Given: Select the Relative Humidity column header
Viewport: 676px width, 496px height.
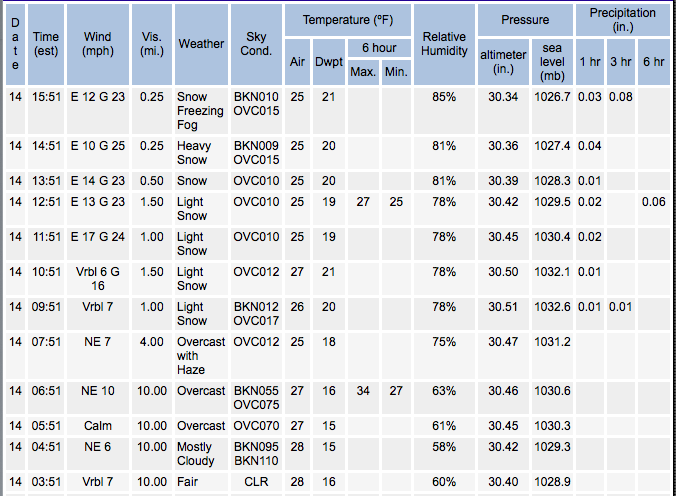Looking at the screenshot, I should click(x=444, y=44).
